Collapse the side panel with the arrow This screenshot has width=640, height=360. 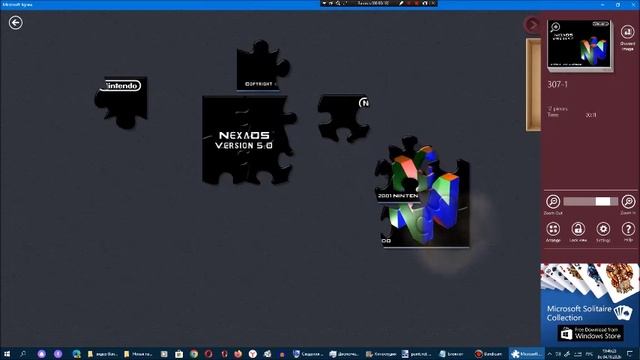coord(532,25)
